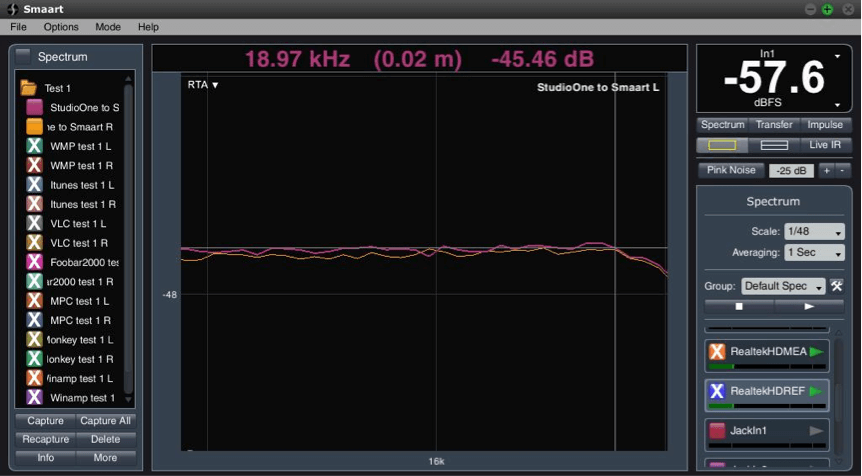Toggle the WMP test 1 R trace icon
Image resolution: width=862 pixels, height=476 pixels.
coord(34,165)
